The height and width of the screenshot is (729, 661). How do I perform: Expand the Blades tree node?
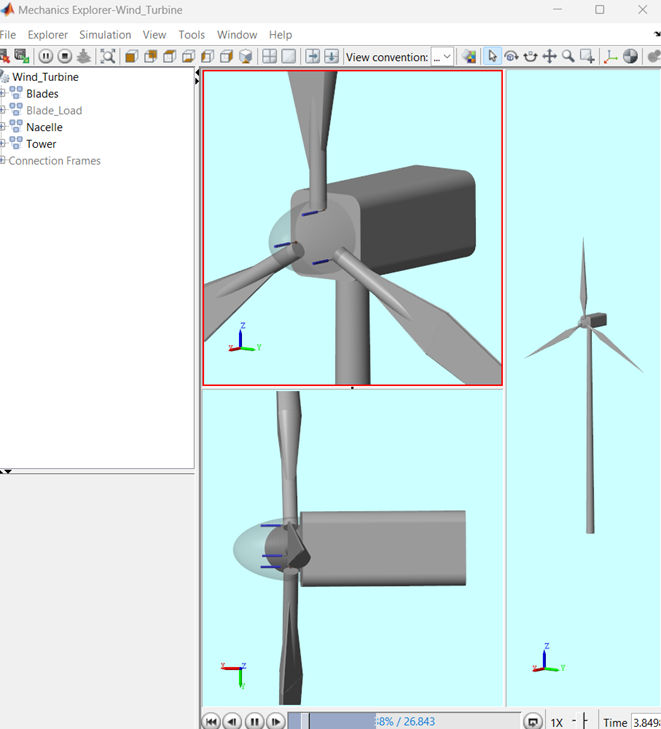click(x=3, y=93)
